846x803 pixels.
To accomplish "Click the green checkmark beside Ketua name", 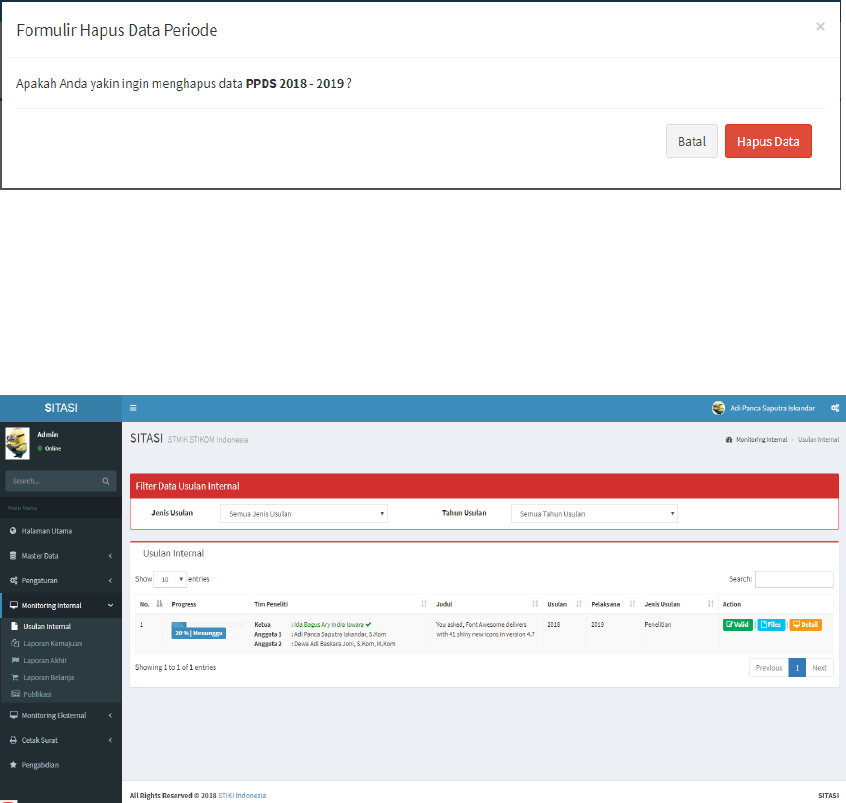I will point(369,624).
